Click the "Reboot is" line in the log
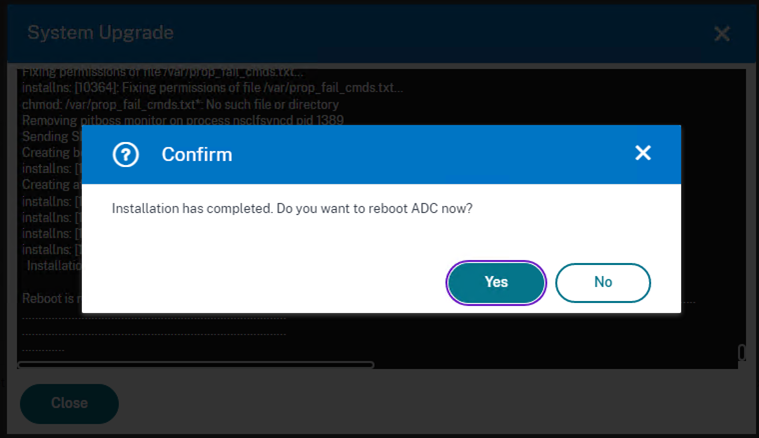Image resolution: width=759 pixels, height=438 pixels. point(51,298)
